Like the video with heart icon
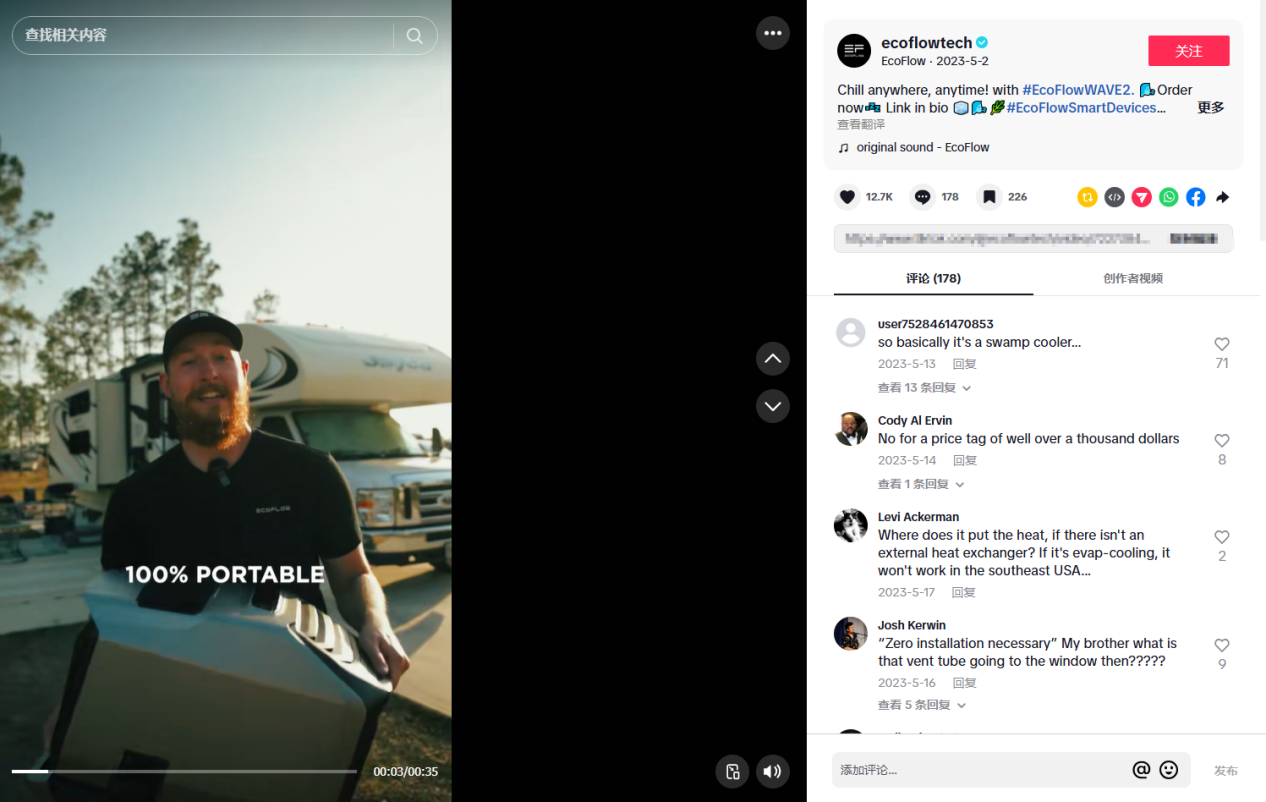 click(x=847, y=197)
